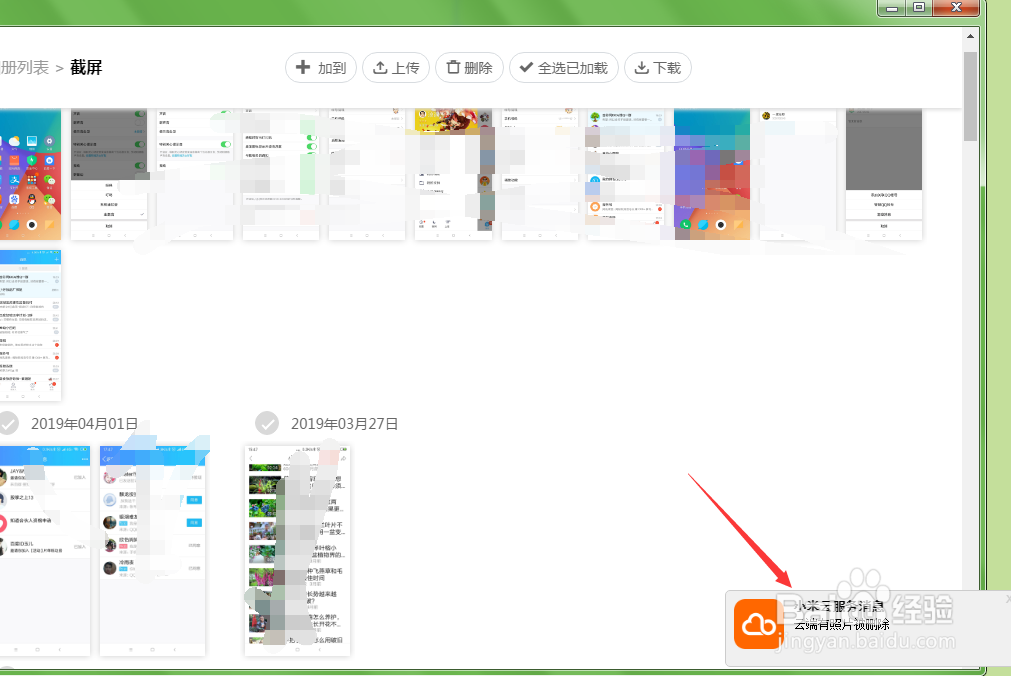The image size is (1011, 676).
Task: Open the green toggle switches screenshot thumbnail
Action: click(x=280, y=174)
